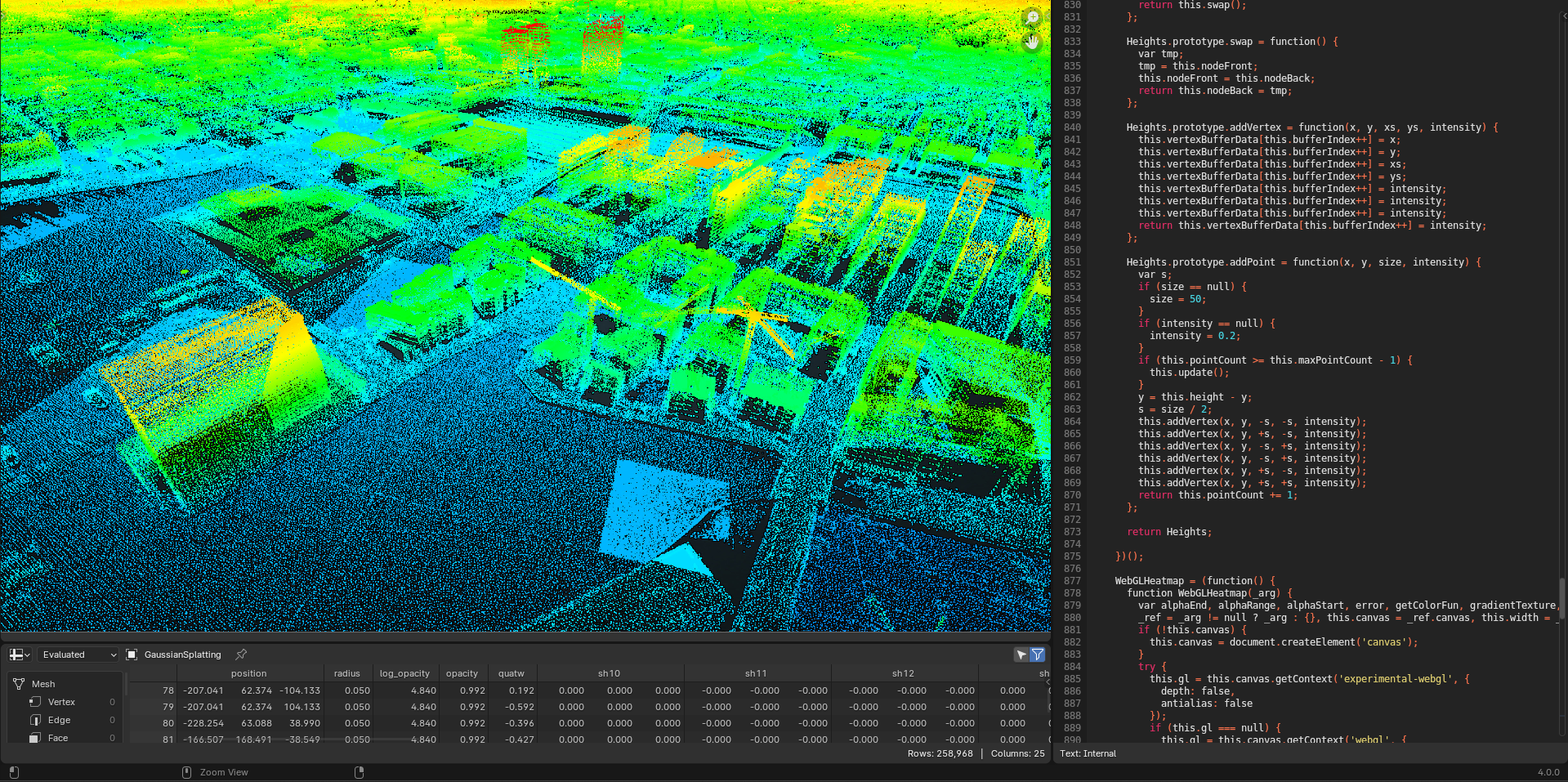Select the Mesh entry in the dataset list

(43, 684)
